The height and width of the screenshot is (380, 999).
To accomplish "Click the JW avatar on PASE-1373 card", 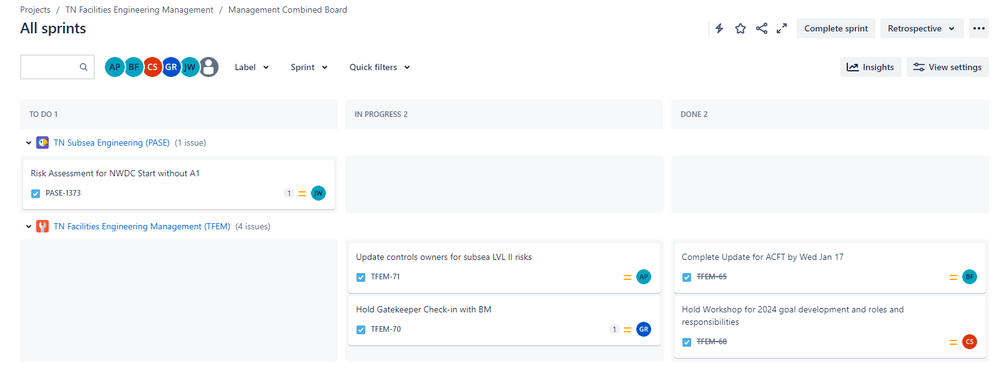I will pos(319,193).
